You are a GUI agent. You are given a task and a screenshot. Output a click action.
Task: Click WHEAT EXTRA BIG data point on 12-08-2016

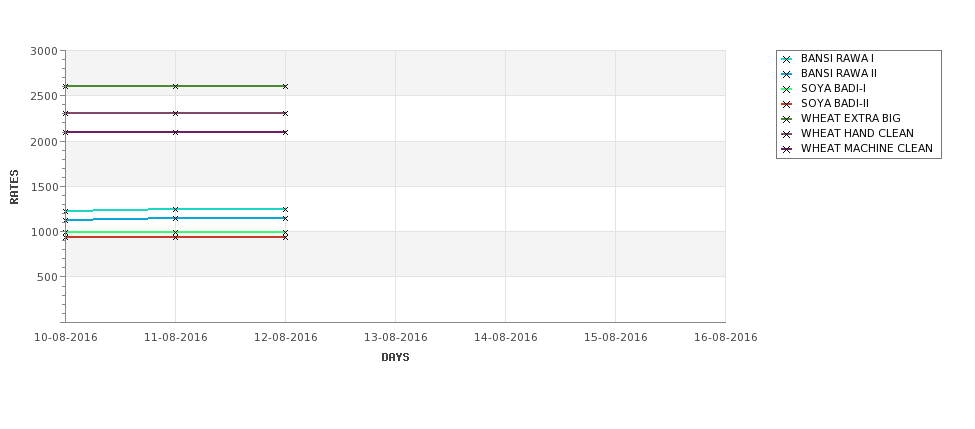pyautogui.click(x=285, y=86)
